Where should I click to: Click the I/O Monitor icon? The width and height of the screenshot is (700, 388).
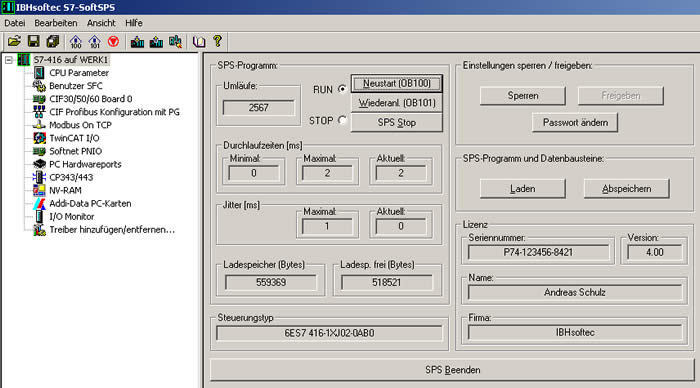pos(39,216)
